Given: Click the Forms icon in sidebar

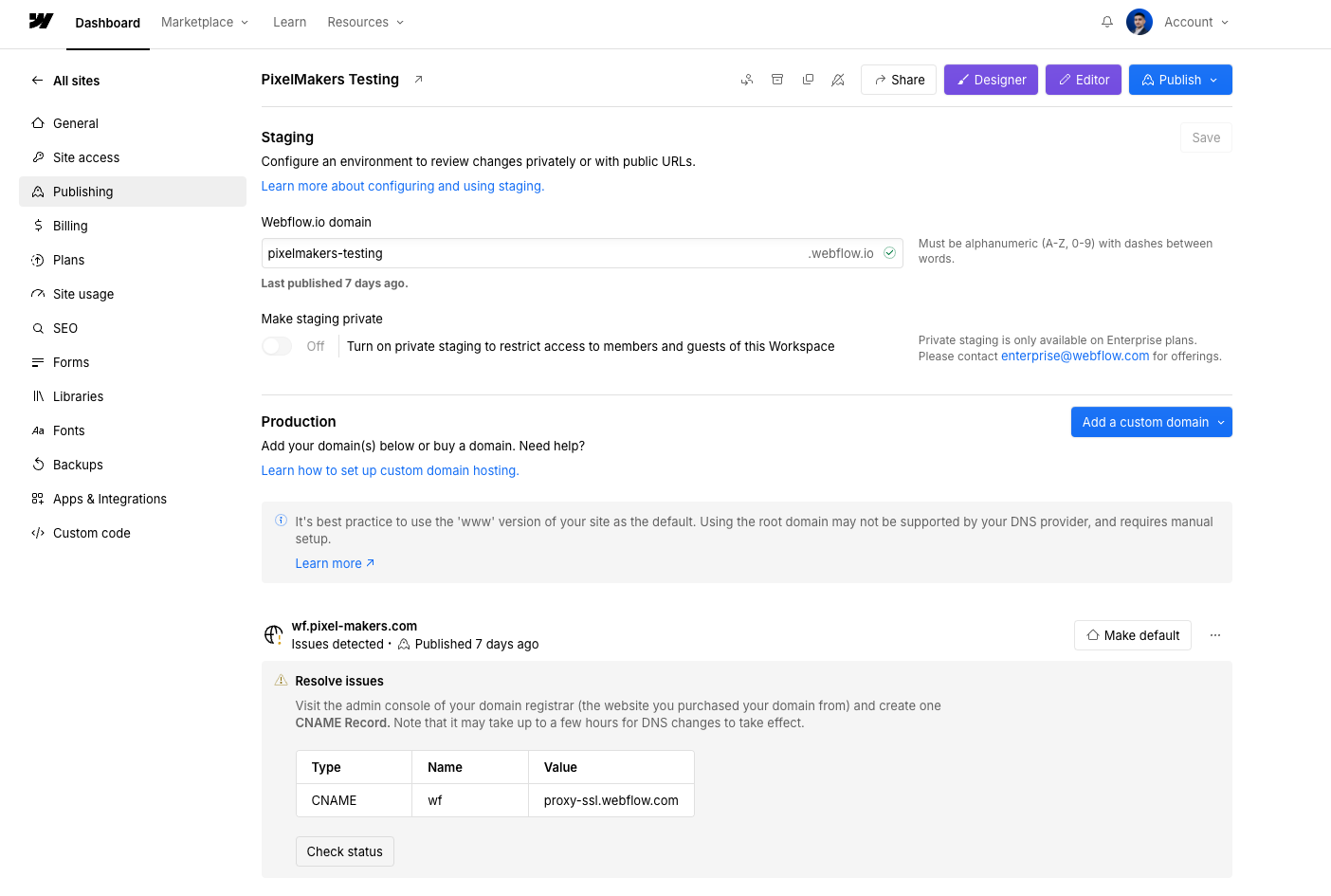Looking at the screenshot, I should point(38,362).
